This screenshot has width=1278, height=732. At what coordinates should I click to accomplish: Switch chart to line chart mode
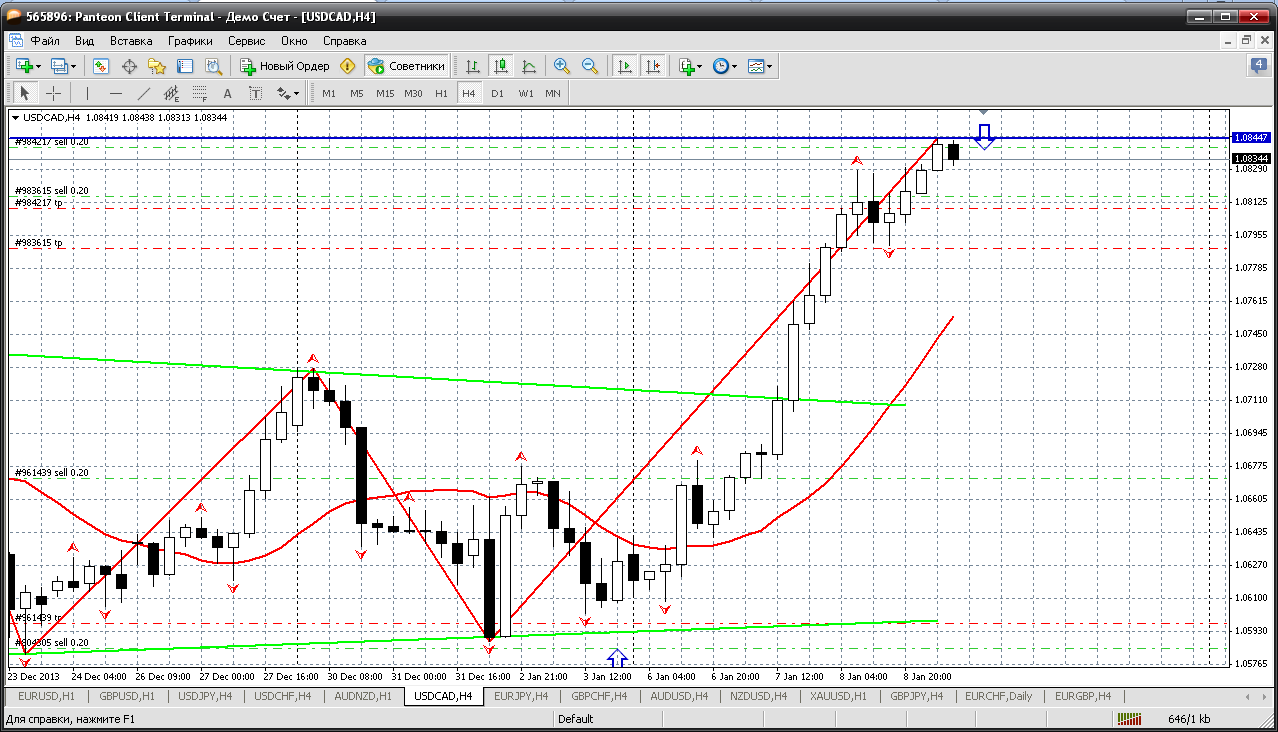coord(529,66)
